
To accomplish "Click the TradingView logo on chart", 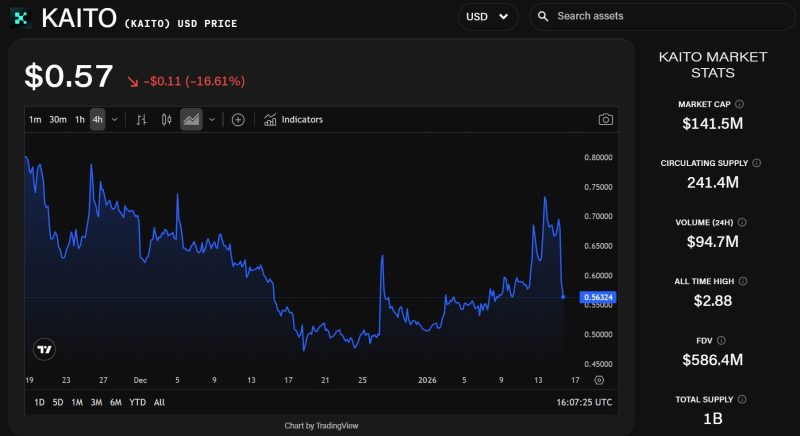I will [x=44, y=349].
